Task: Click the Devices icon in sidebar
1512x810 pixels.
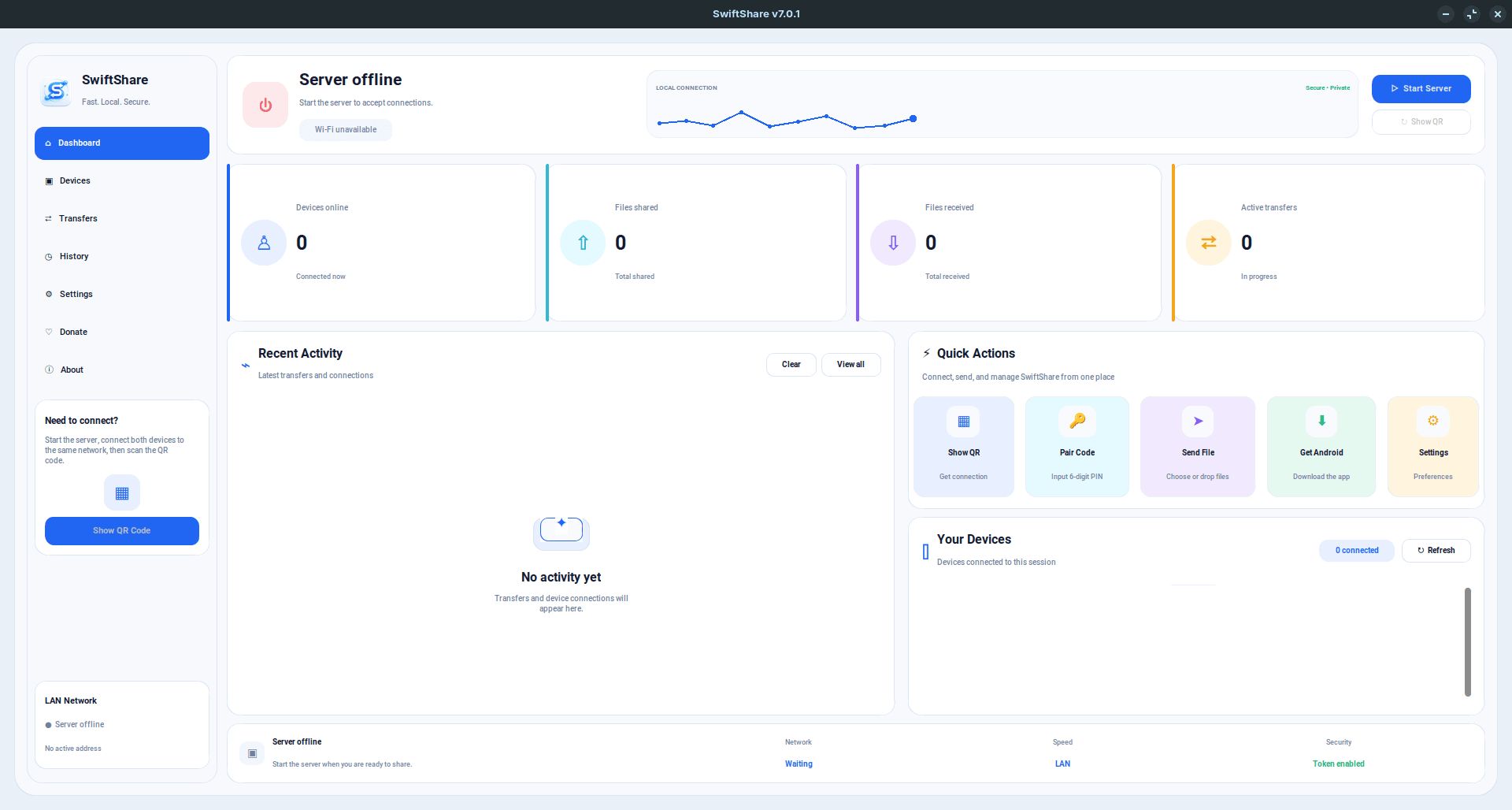Action: 49,181
